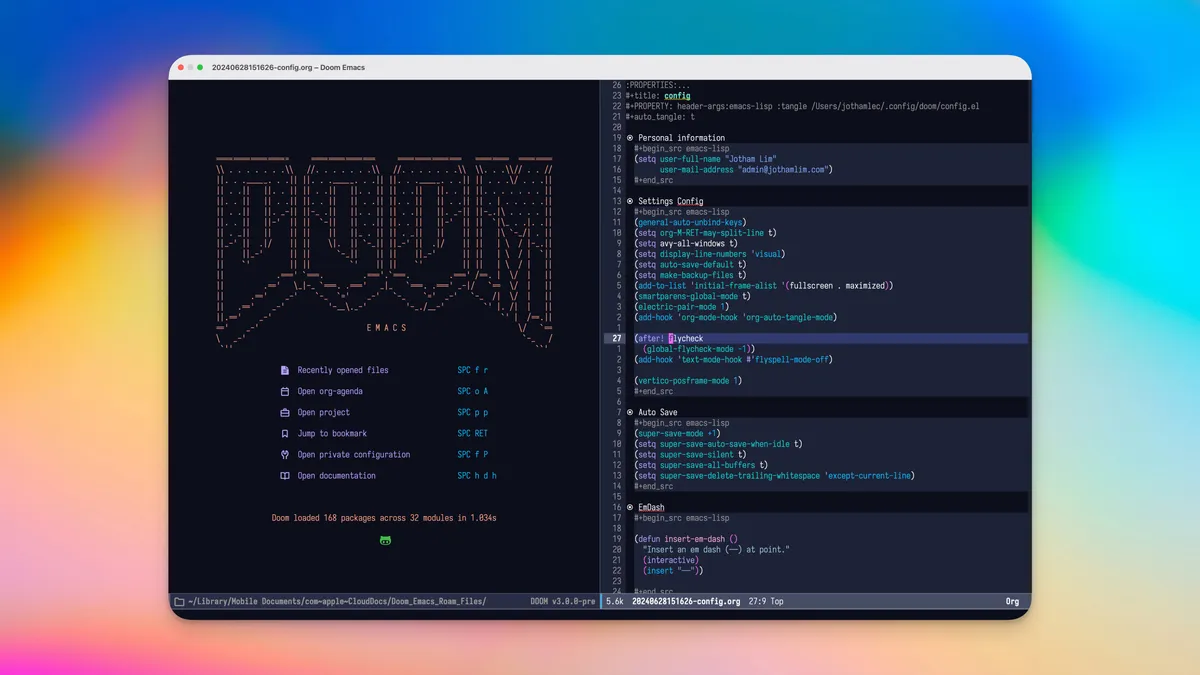Click the git icon beside Open private configuration

tap(286, 454)
